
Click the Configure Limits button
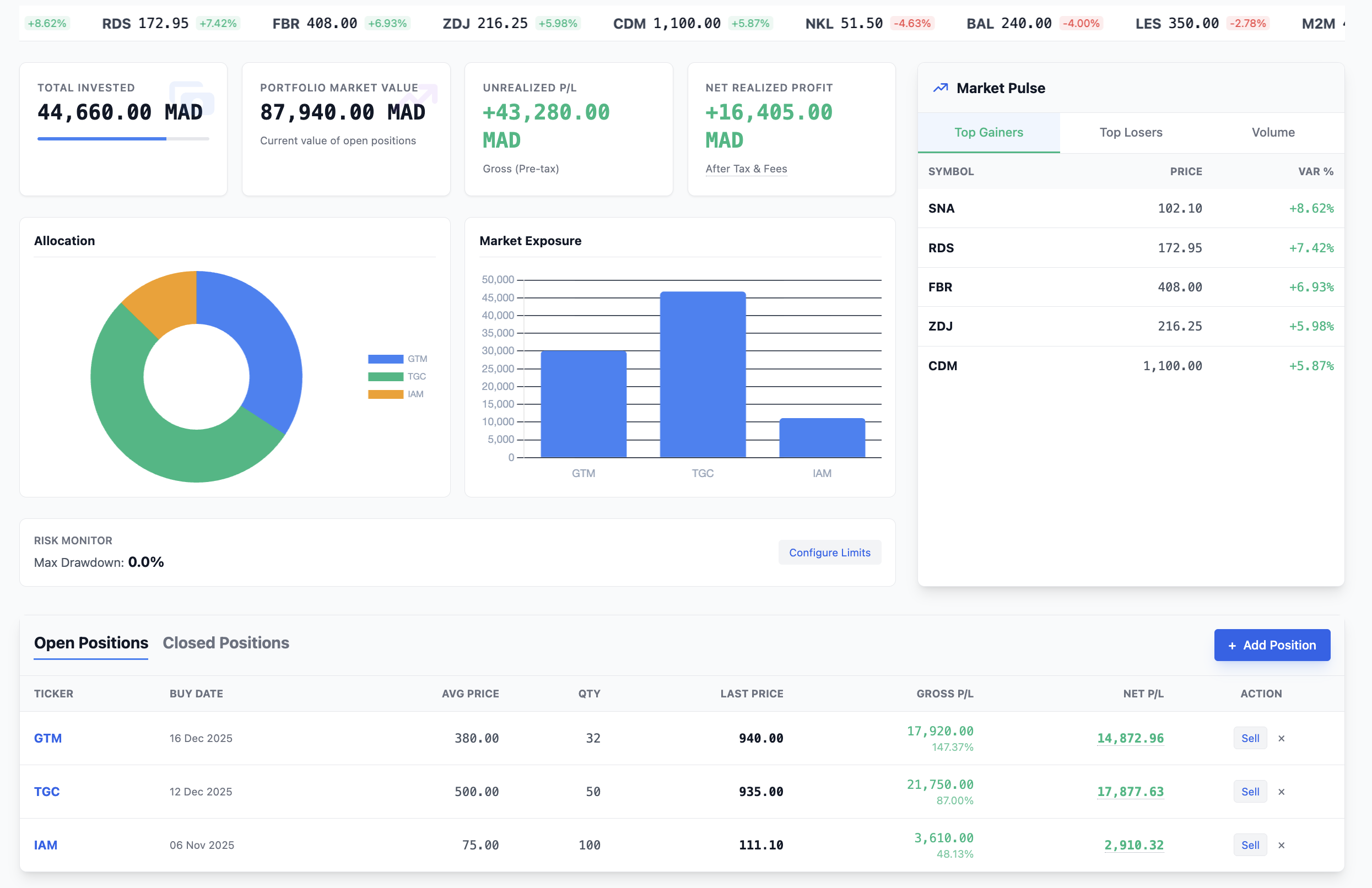click(x=830, y=552)
